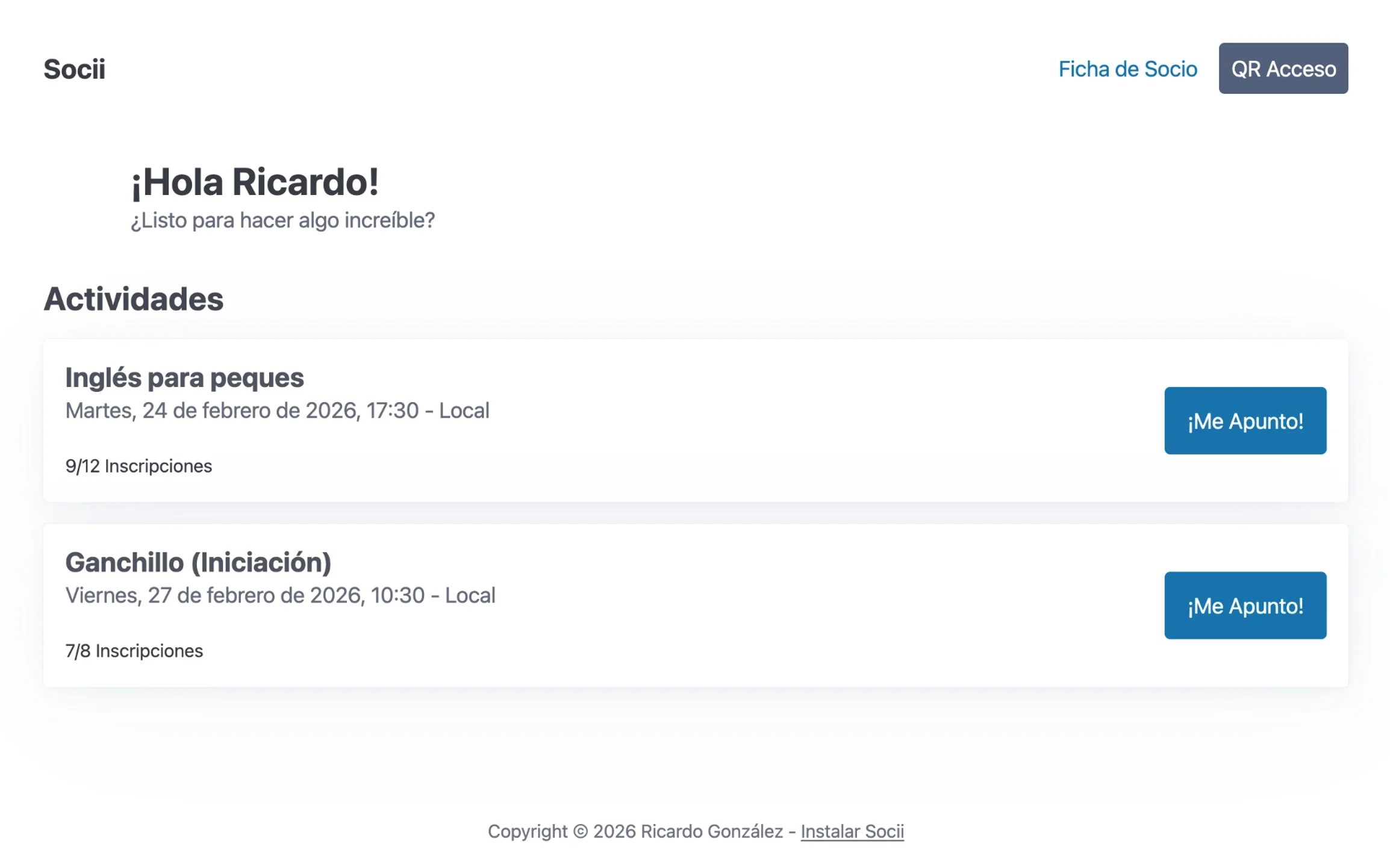Click the ¡Hola Ricardo! greeting heading
The width and height of the screenshot is (1390, 868).
click(x=255, y=182)
